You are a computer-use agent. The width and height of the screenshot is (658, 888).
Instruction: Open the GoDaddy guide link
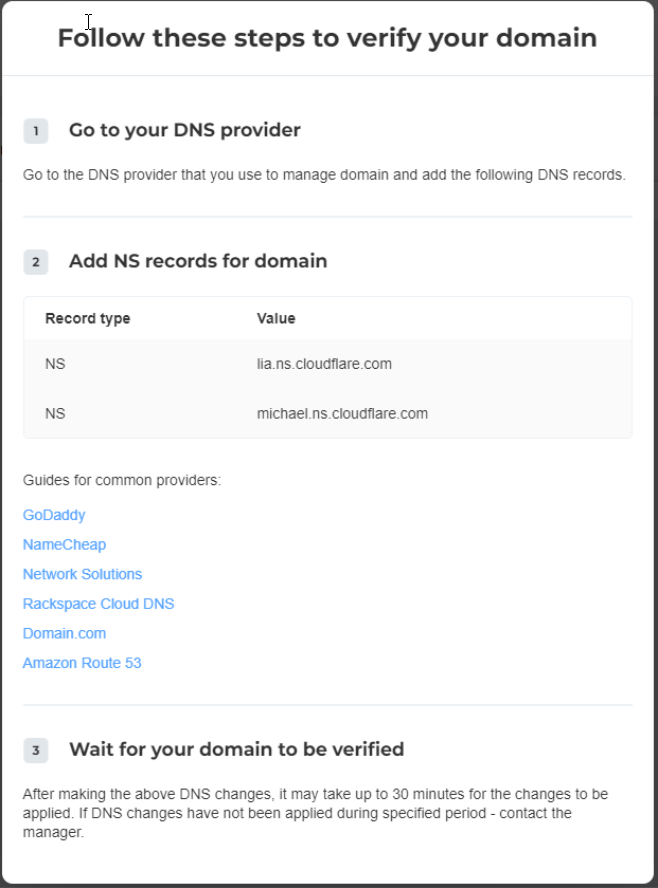[x=54, y=515]
